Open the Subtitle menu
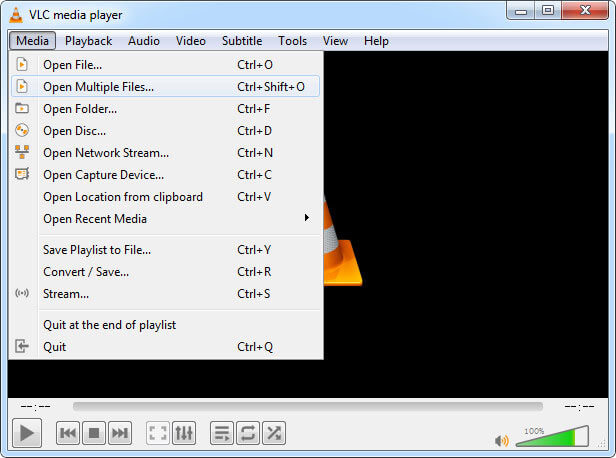The height and width of the screenshot is (458, 616). tap(241, 41)
